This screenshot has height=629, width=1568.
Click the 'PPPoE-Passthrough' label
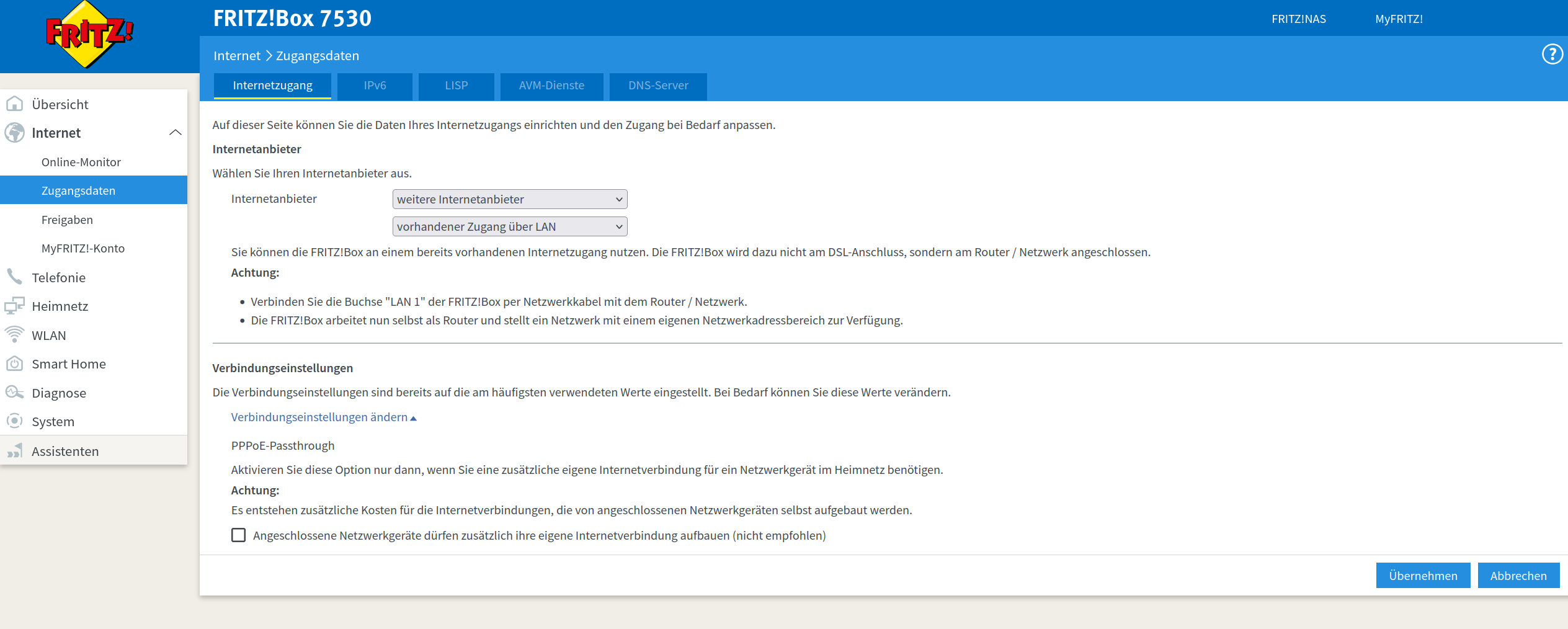pos(283,445)
